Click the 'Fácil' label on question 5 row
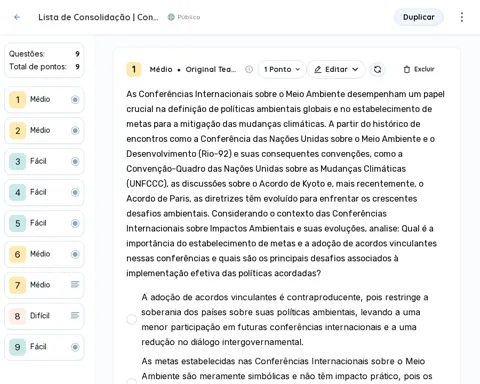Viewport: 480px width, 384px height. coord(38,223)
